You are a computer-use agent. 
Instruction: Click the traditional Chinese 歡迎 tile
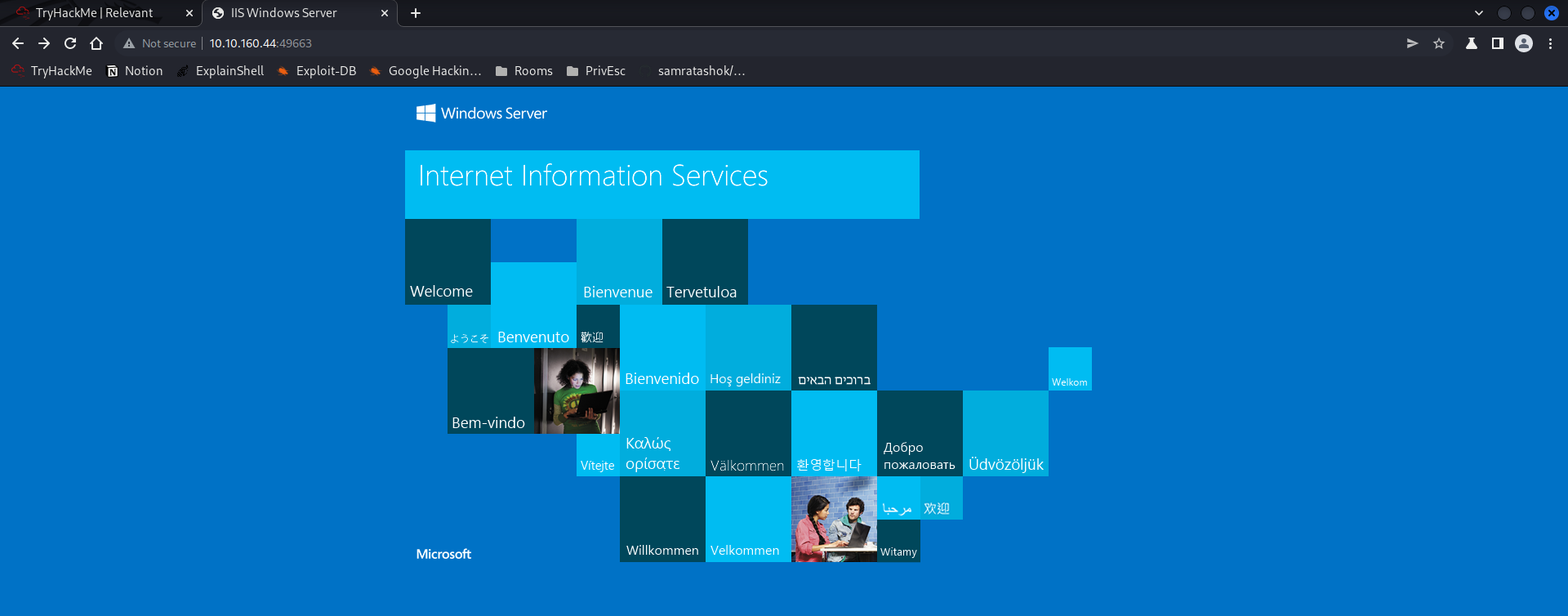[598, 327]
